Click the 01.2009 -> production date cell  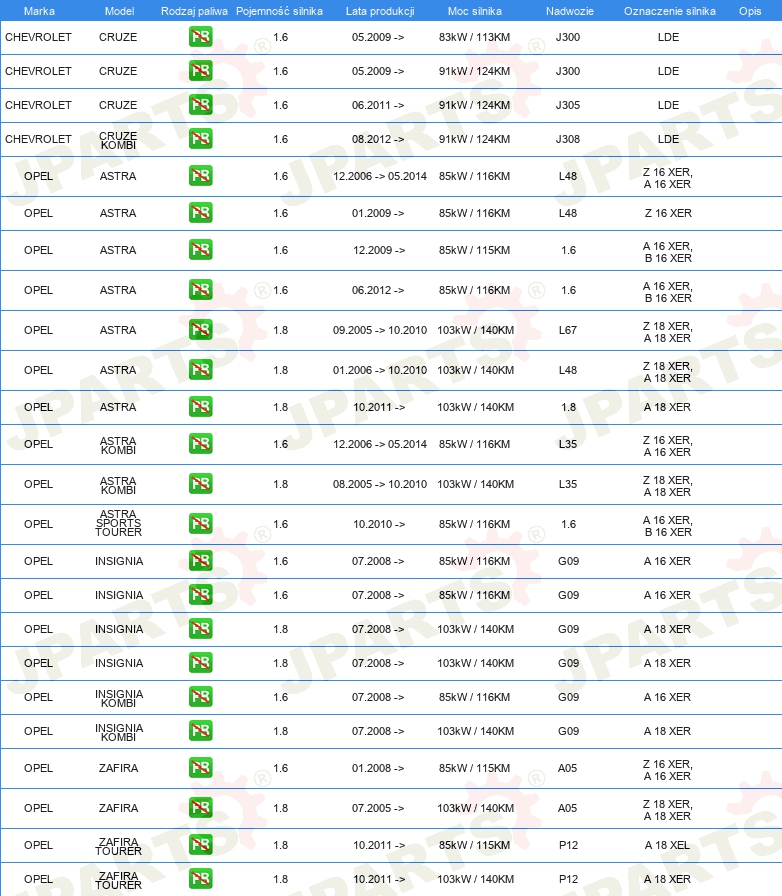[x=378, y=213]
